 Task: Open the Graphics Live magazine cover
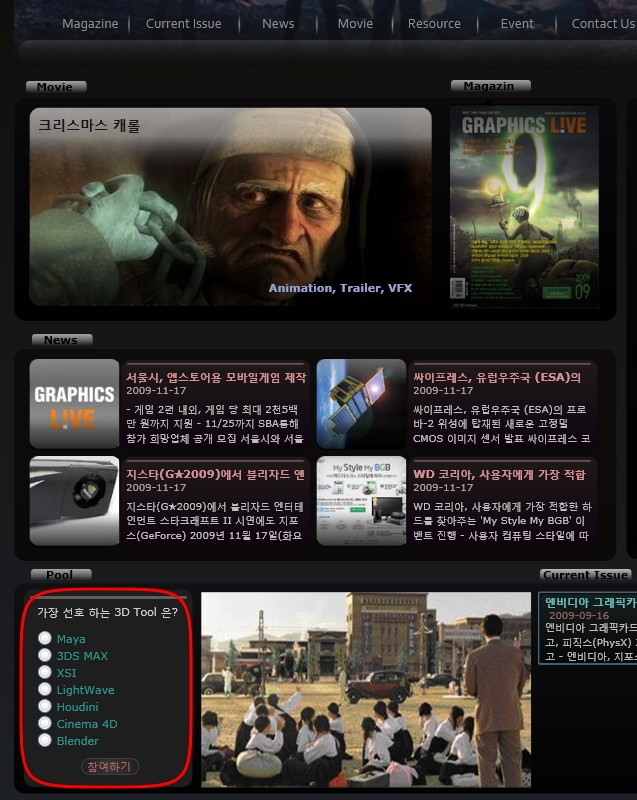coord(524,207)
